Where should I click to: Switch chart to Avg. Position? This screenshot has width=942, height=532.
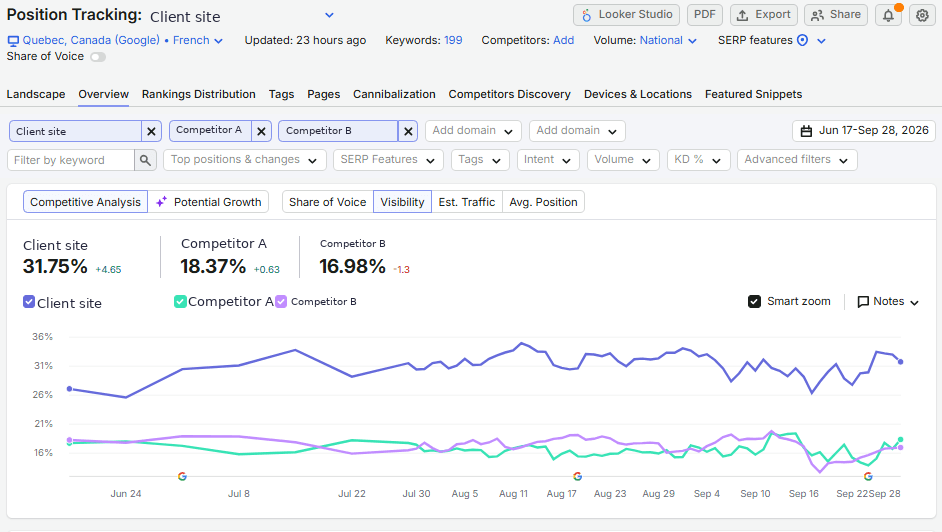[x=543, y=202]
